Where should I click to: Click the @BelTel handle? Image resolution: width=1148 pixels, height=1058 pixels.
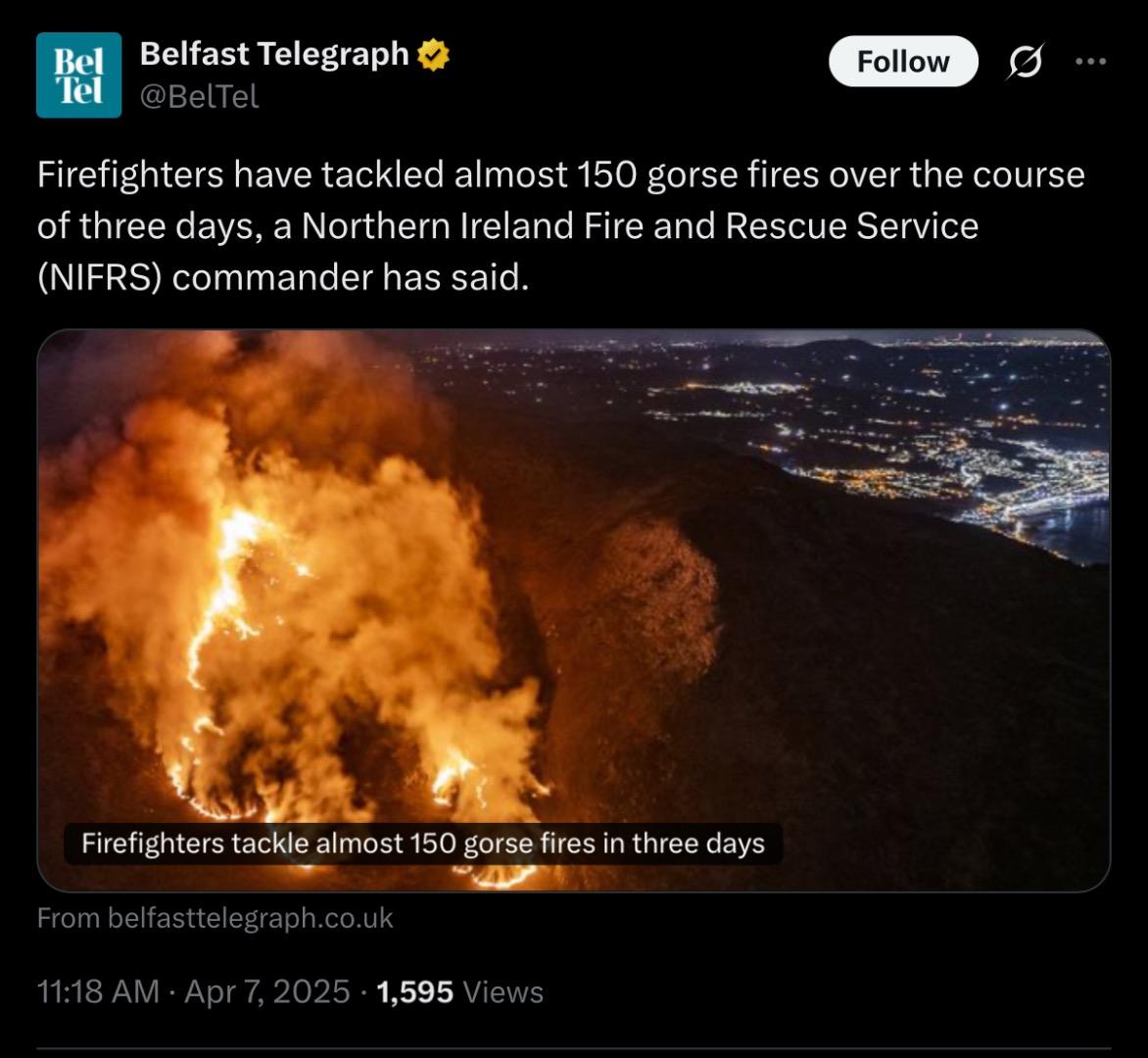[x=199, y=97]
